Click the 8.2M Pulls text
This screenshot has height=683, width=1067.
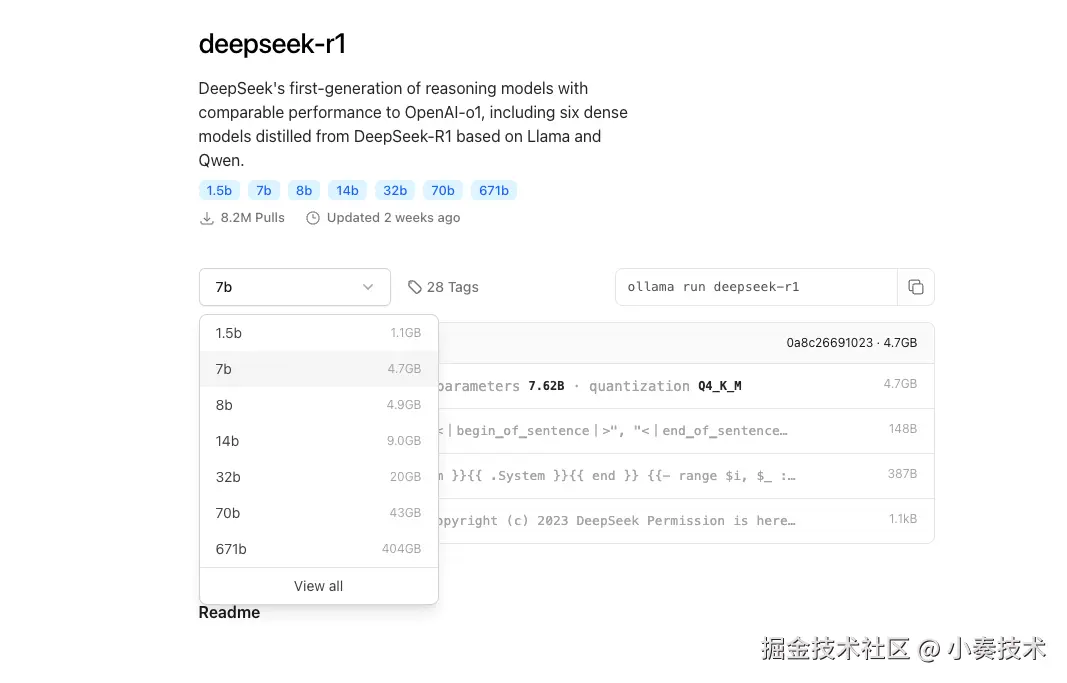252,218
